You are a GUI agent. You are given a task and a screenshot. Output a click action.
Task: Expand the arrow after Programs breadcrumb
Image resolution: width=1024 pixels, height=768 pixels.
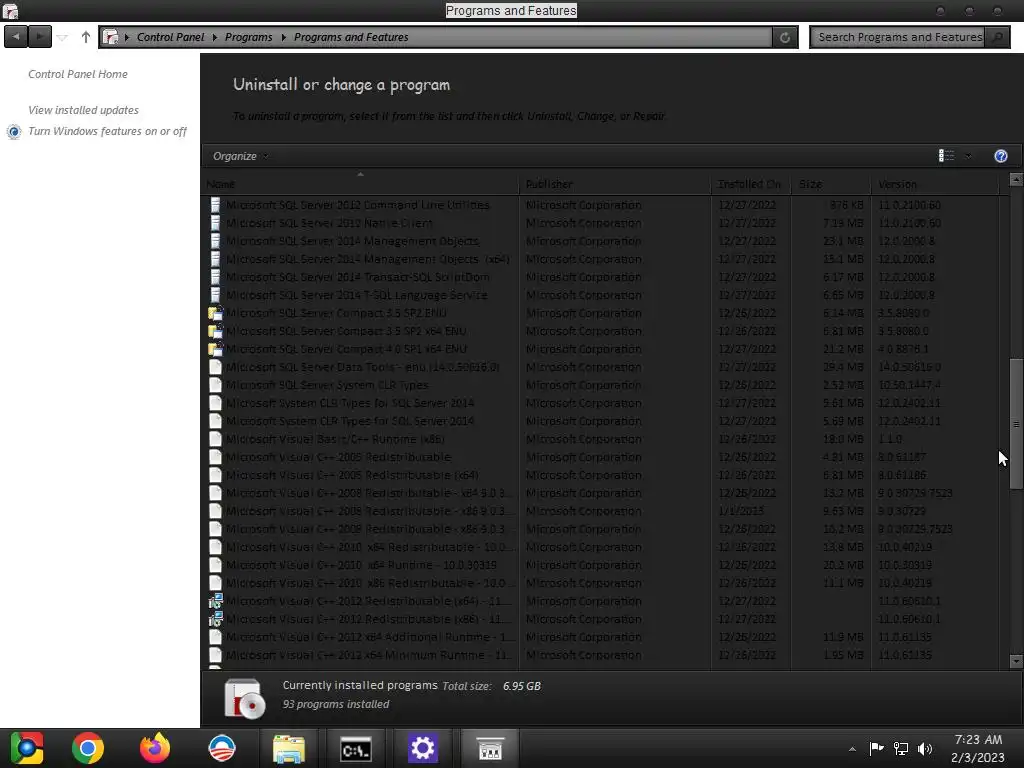[283, 37]
